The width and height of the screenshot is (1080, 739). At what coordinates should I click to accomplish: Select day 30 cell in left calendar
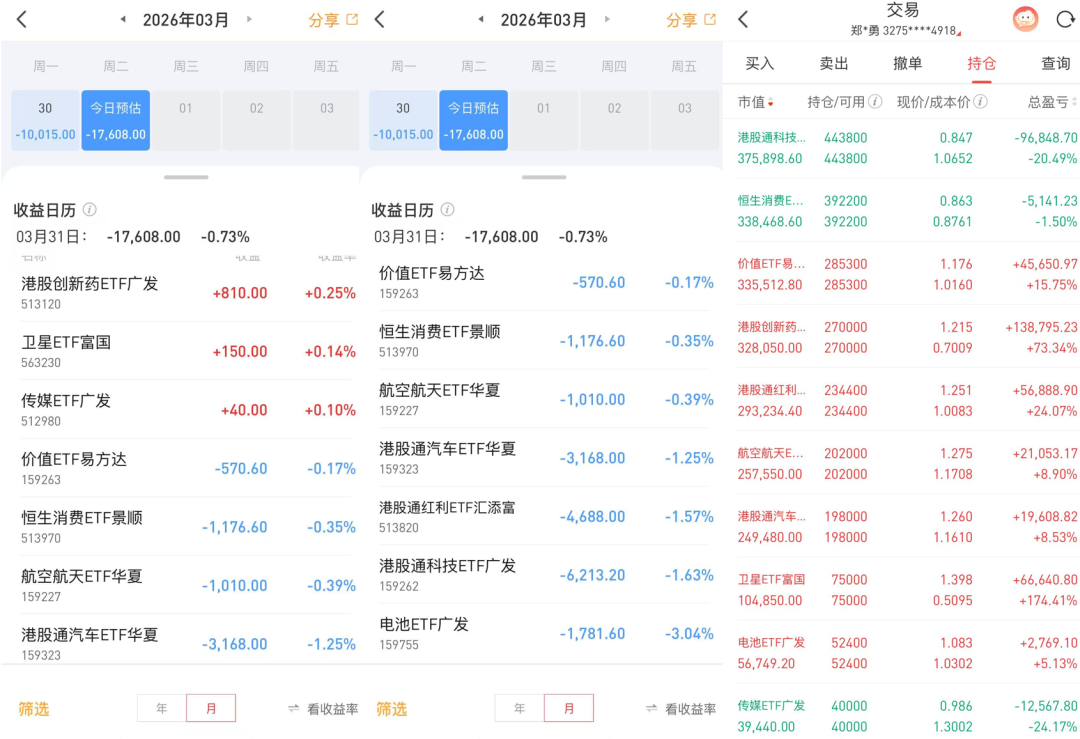point(45,120)
